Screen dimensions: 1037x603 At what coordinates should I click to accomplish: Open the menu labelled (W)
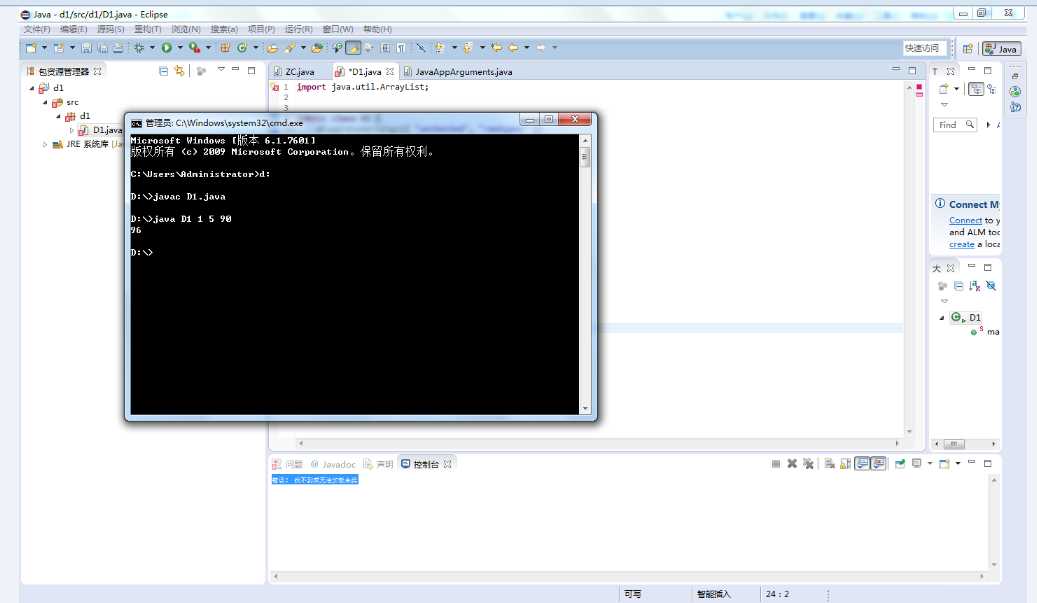[337, 29]
